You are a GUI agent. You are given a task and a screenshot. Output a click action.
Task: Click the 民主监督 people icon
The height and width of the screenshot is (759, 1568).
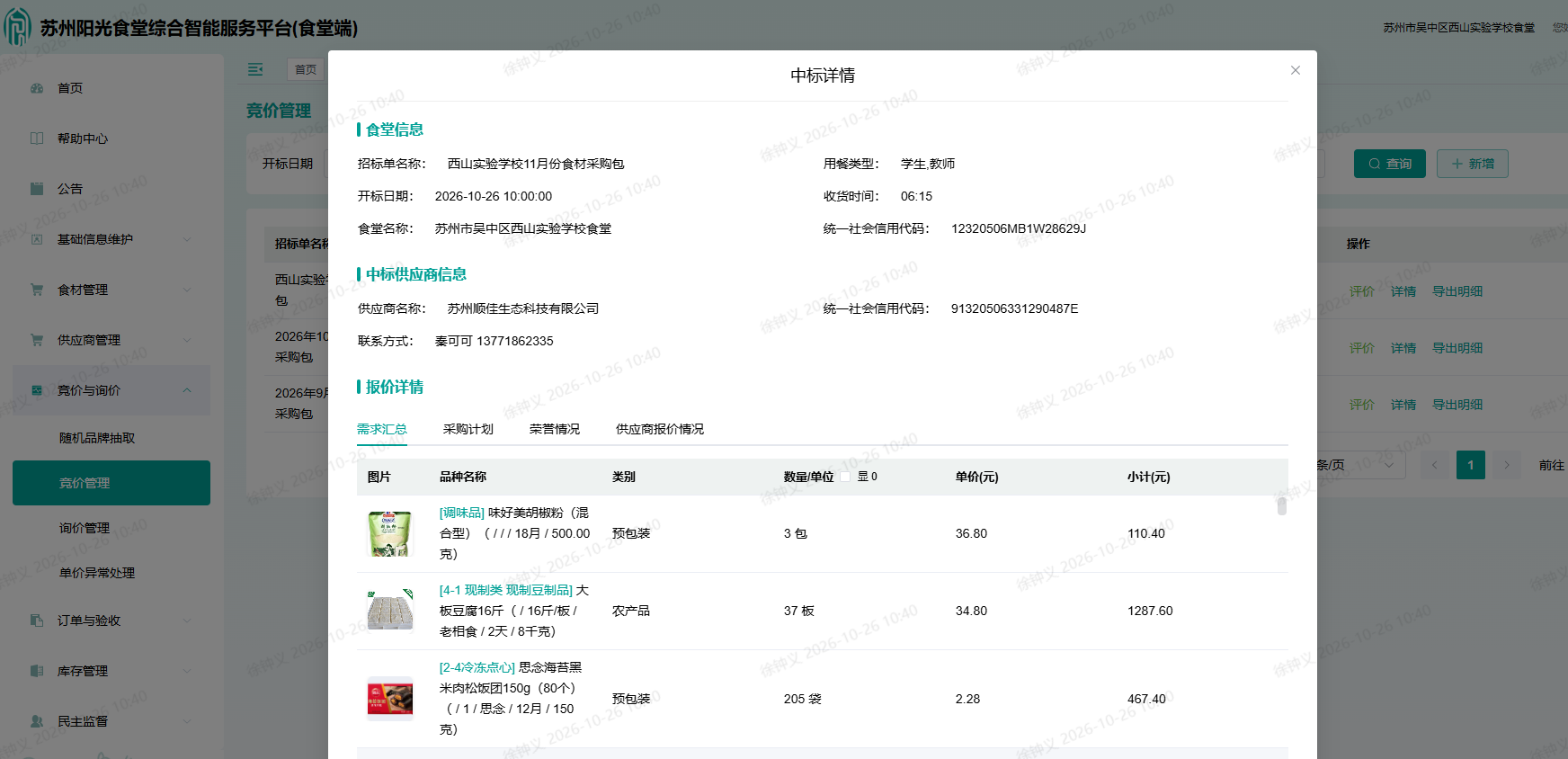point(37,721)
